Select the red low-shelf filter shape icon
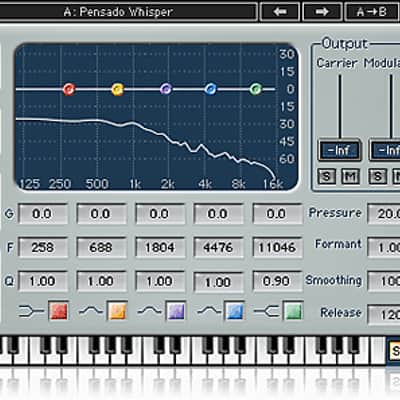 [x=32, y=311]
